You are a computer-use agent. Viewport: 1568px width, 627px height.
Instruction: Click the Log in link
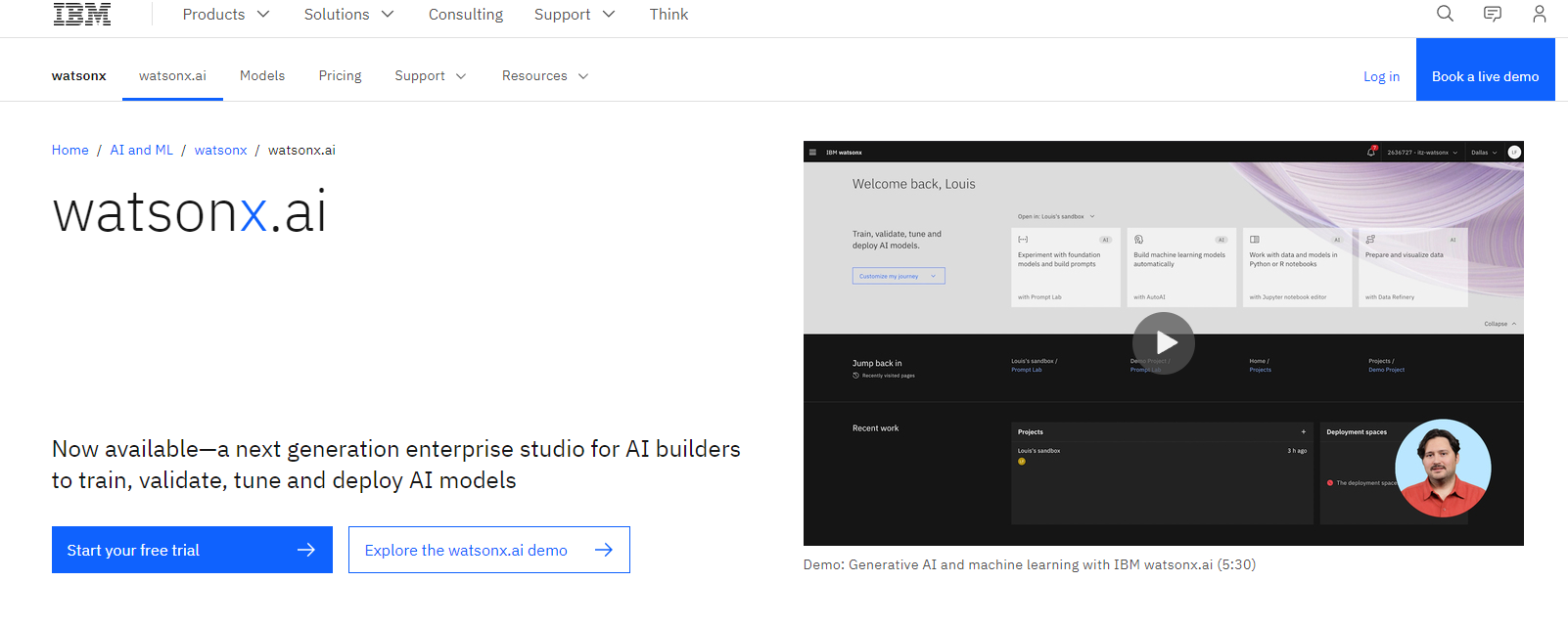tap(1381, 76)
